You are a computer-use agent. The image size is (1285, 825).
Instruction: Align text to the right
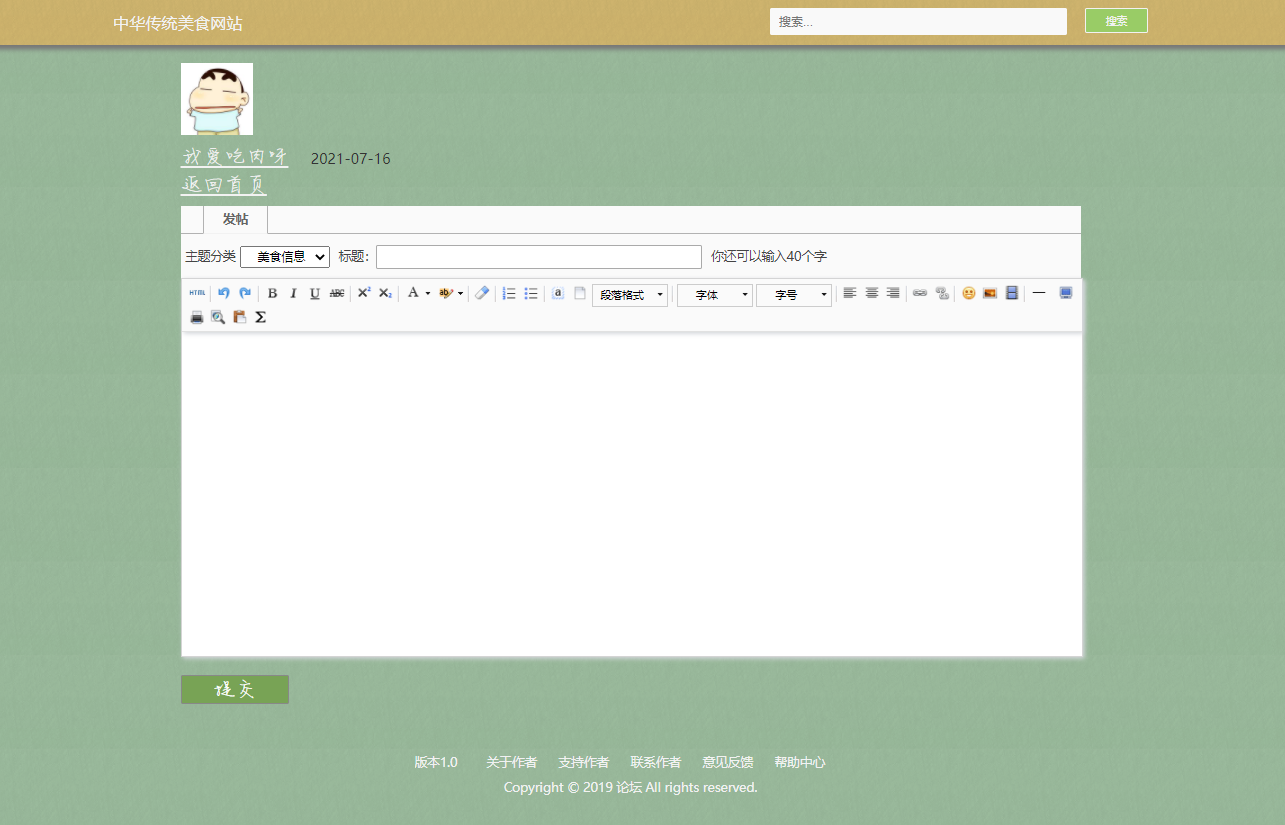[893, 293]
